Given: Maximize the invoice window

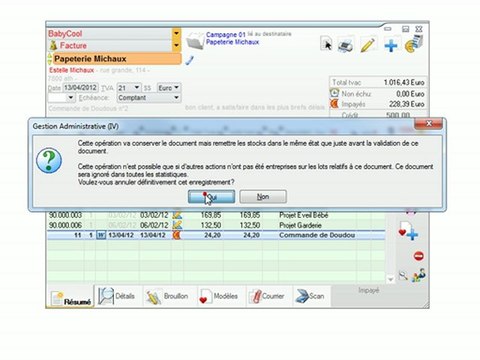Looking at the screenshot, I should coord(405,29).
